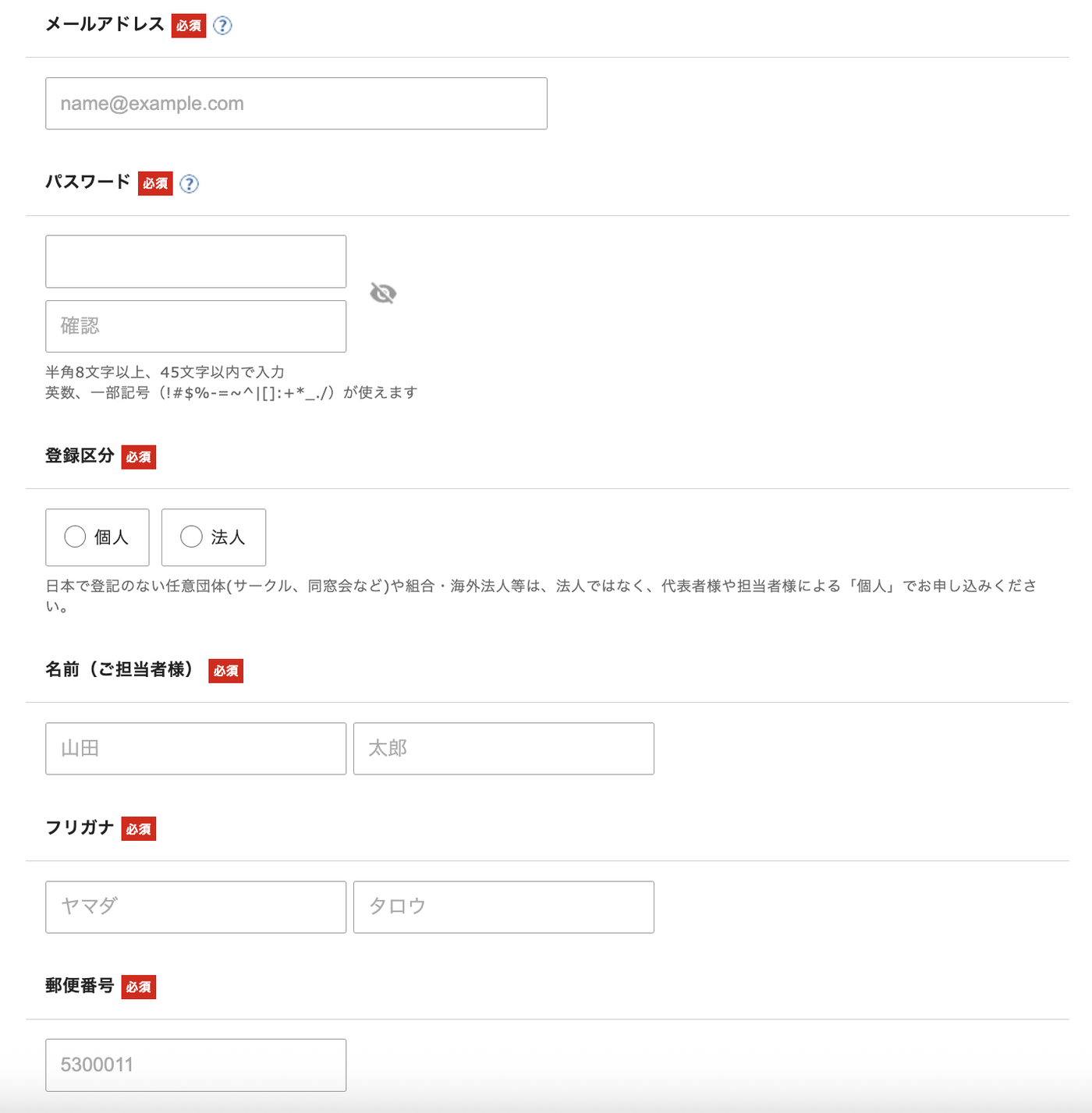The image size is (1092, 1113).
Task: Click the 日本で登記のない任意団体 note text
Action: coord(541,596)
